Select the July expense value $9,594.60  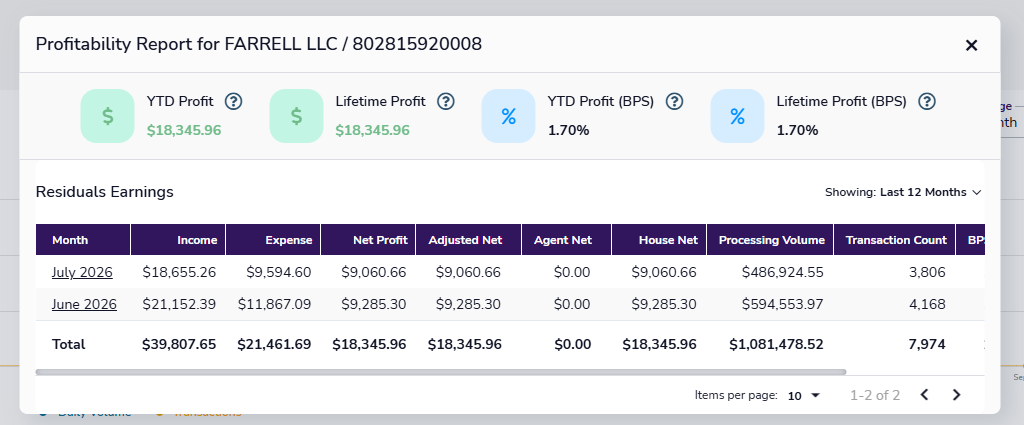279,273
